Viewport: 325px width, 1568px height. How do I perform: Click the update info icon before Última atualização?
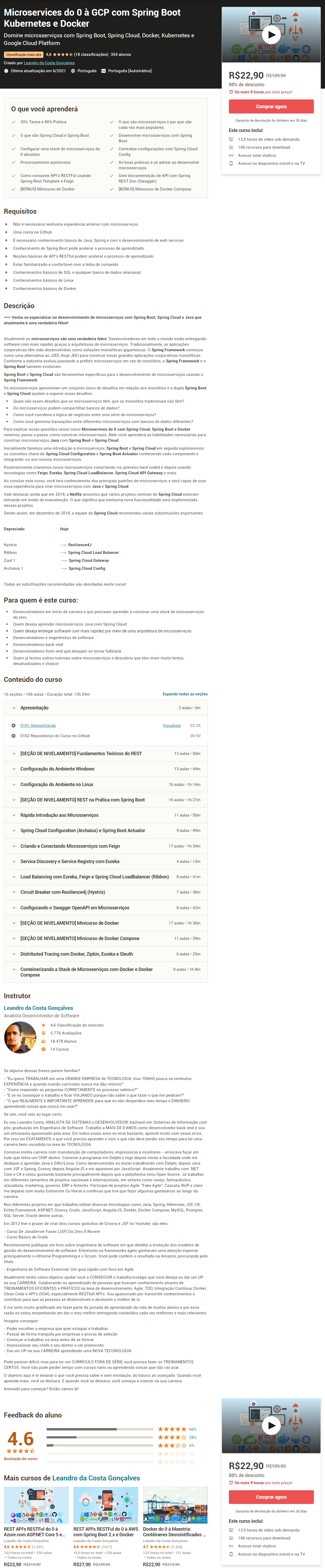pos(6,71)
